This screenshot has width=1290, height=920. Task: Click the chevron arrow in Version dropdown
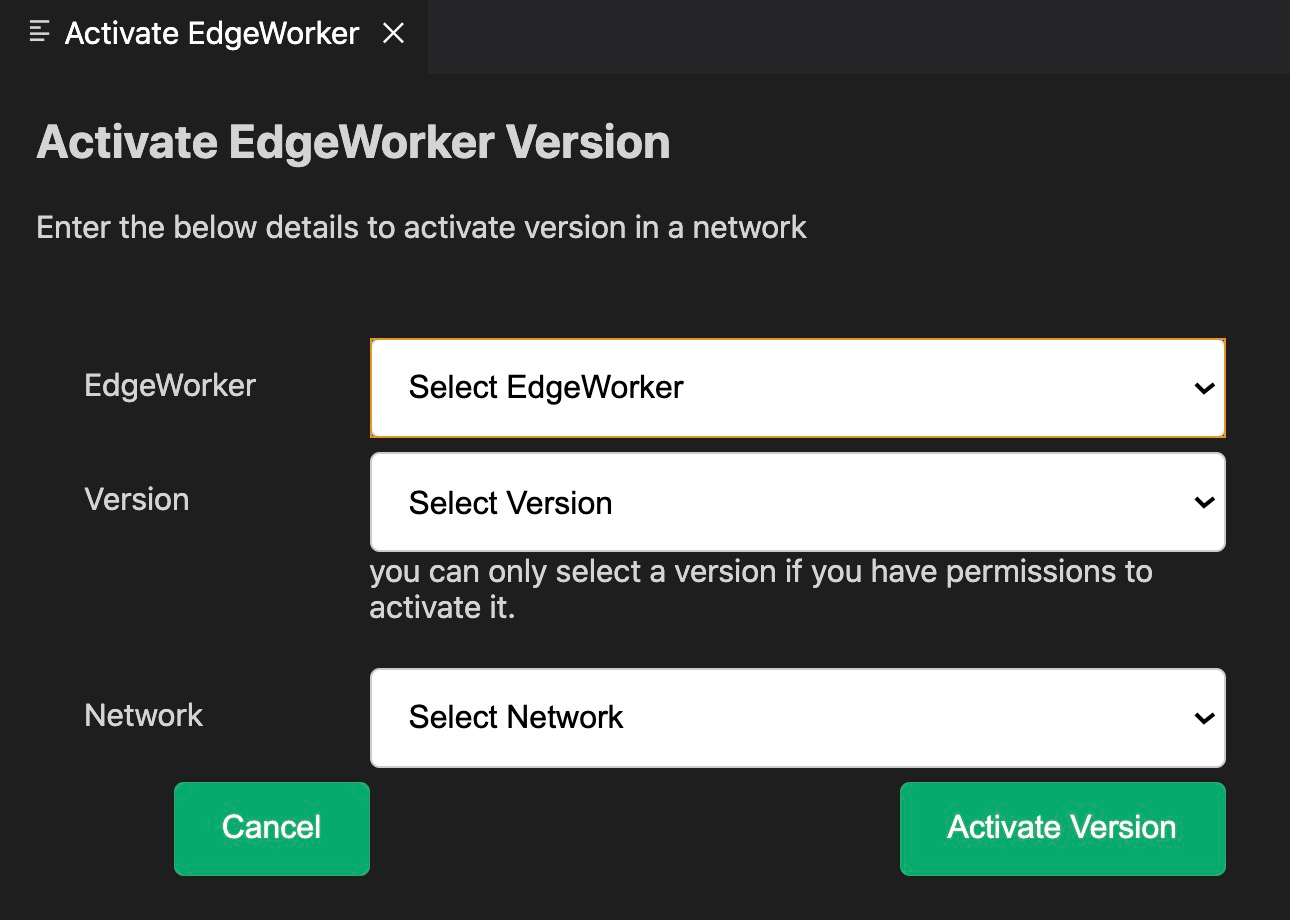coord(1204,502)
